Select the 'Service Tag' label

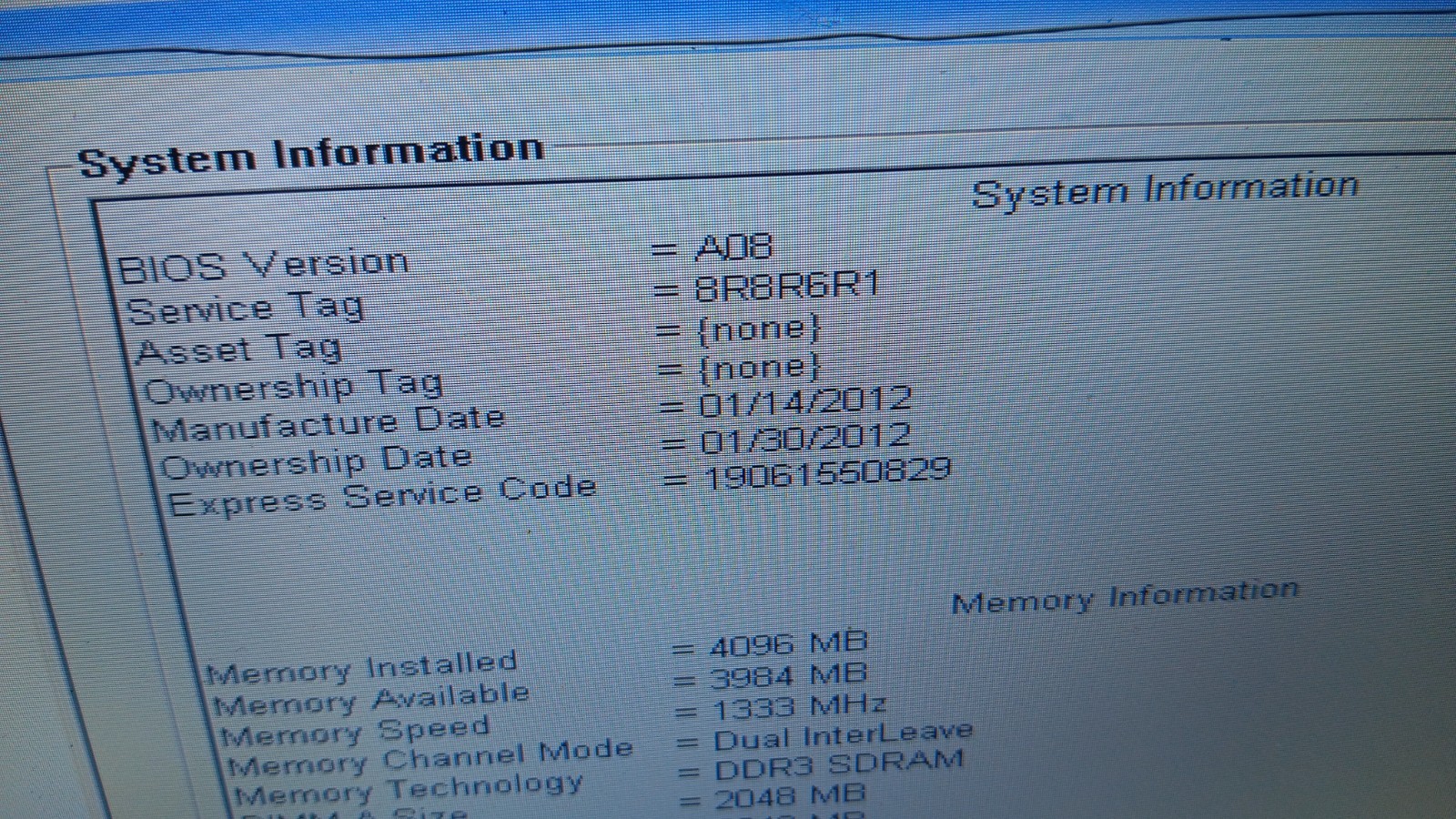[x=246, y=308]
